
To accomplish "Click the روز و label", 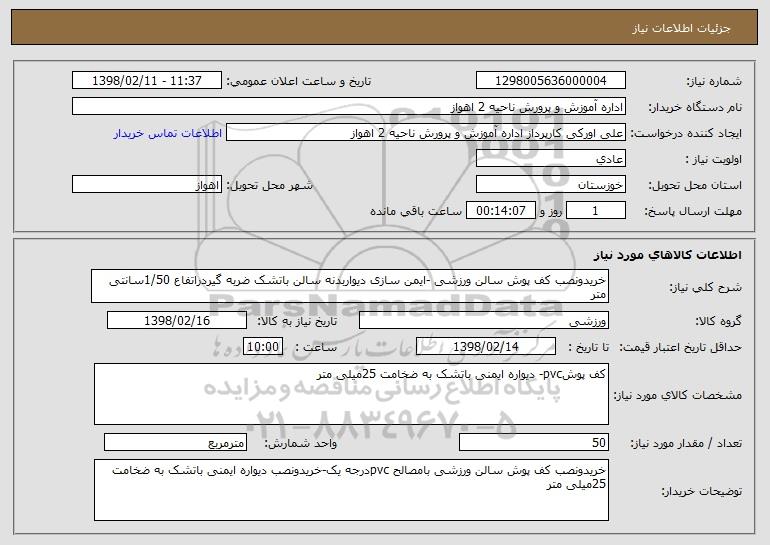I will coord(550,211).
